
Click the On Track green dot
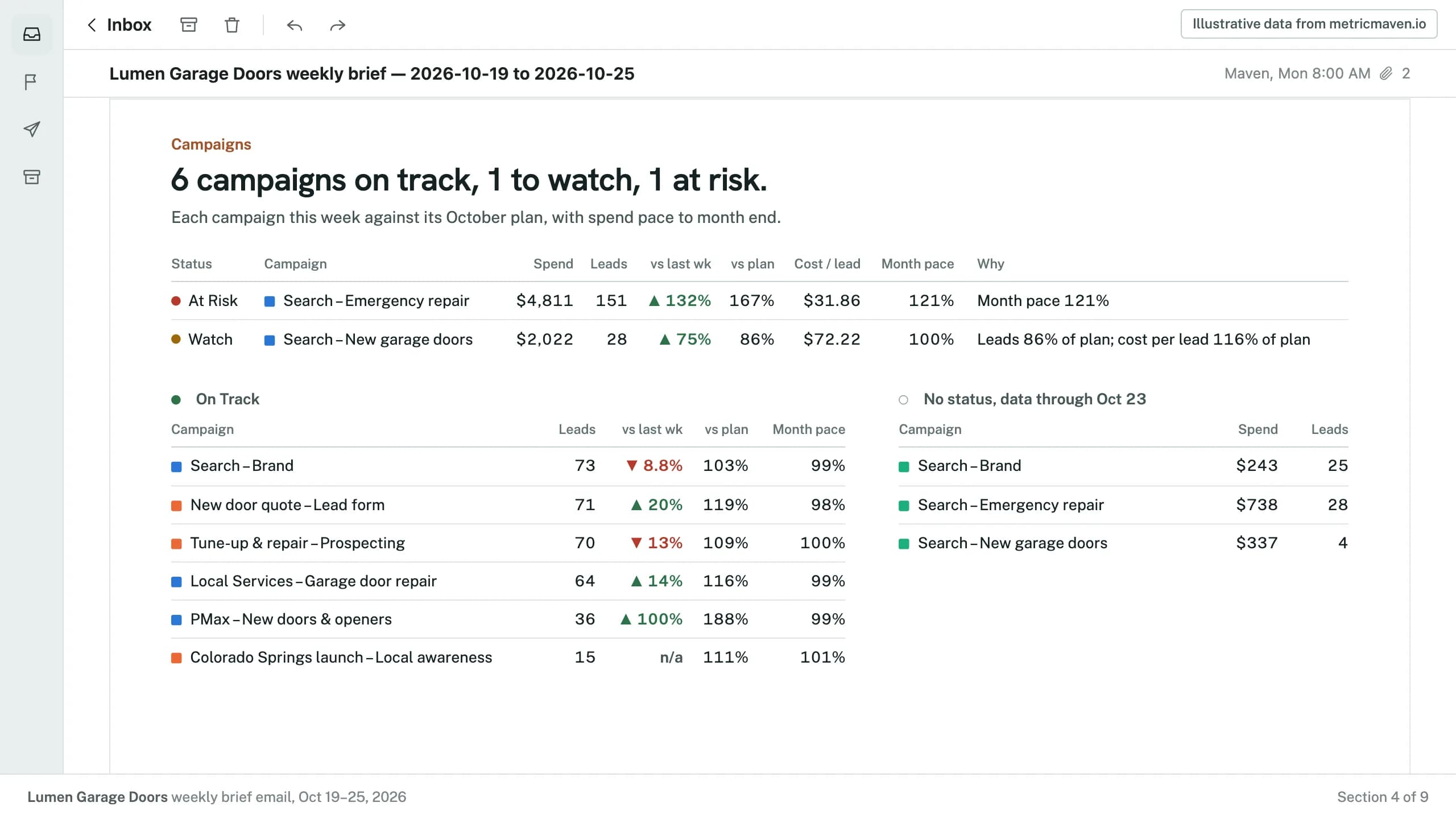pos(176,400)
